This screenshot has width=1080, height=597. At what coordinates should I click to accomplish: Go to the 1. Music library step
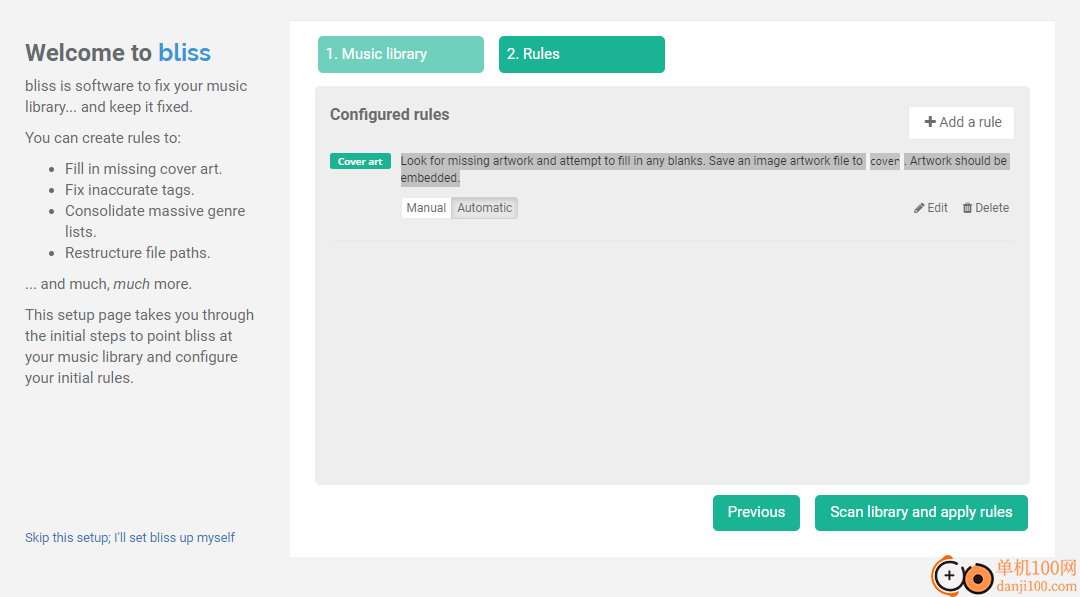[x=401, y=54]
